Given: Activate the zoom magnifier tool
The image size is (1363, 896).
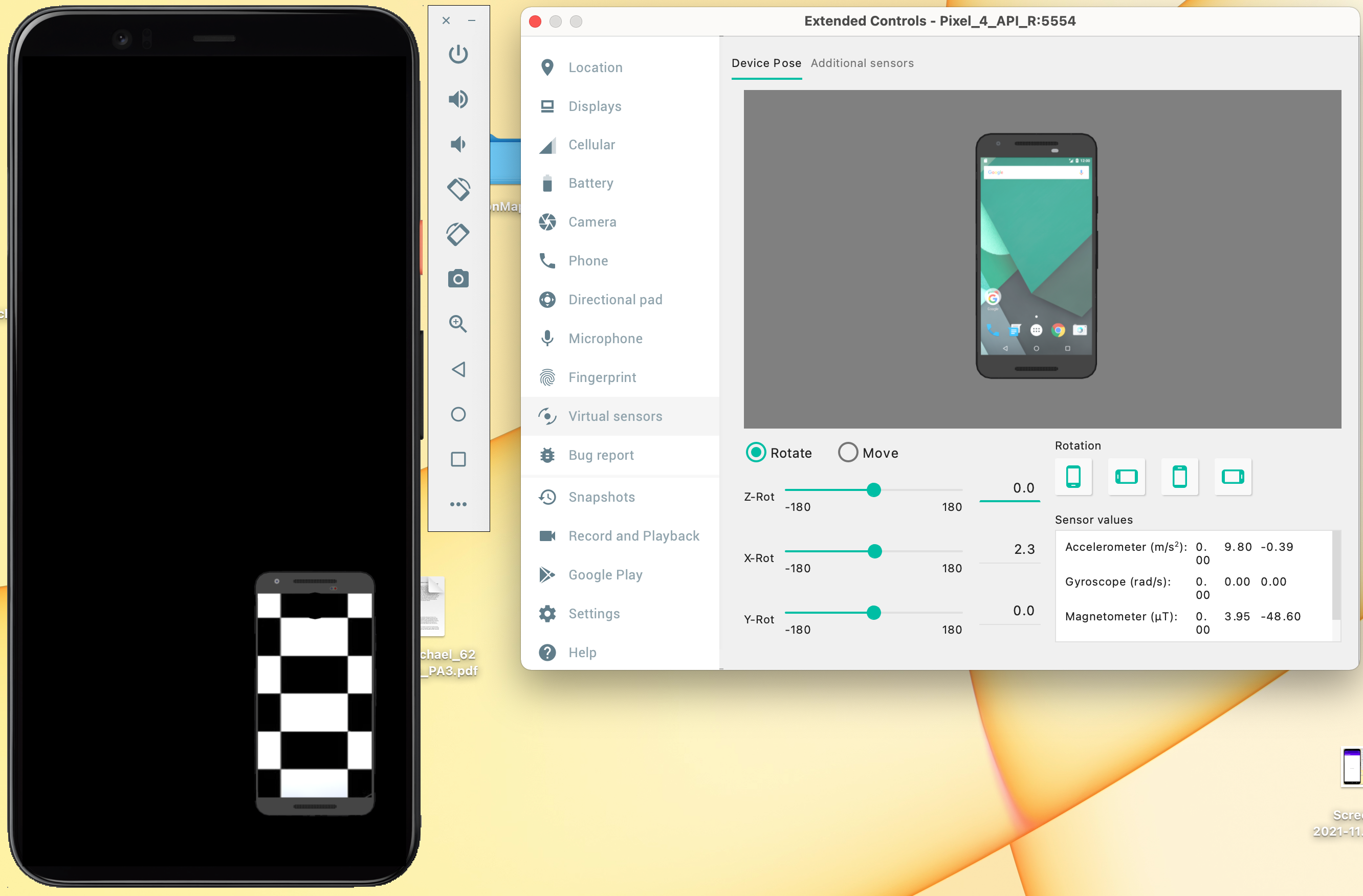Looking at the screenshot, I should pos(457,324).
